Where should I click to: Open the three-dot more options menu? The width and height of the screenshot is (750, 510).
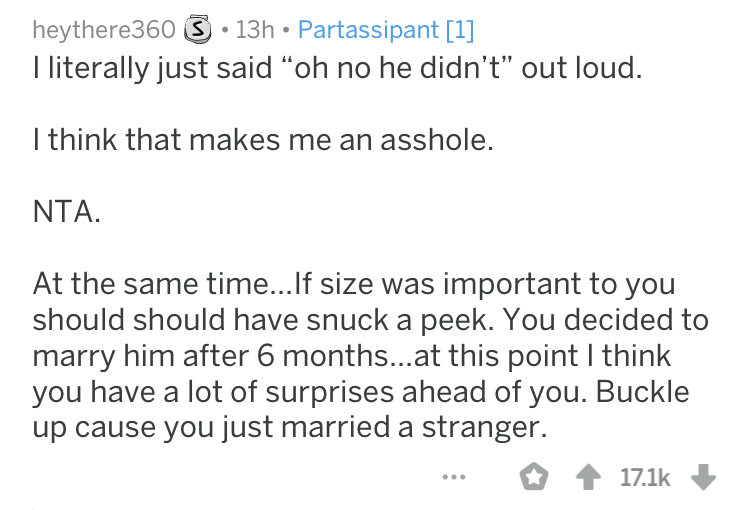[454, 477]
